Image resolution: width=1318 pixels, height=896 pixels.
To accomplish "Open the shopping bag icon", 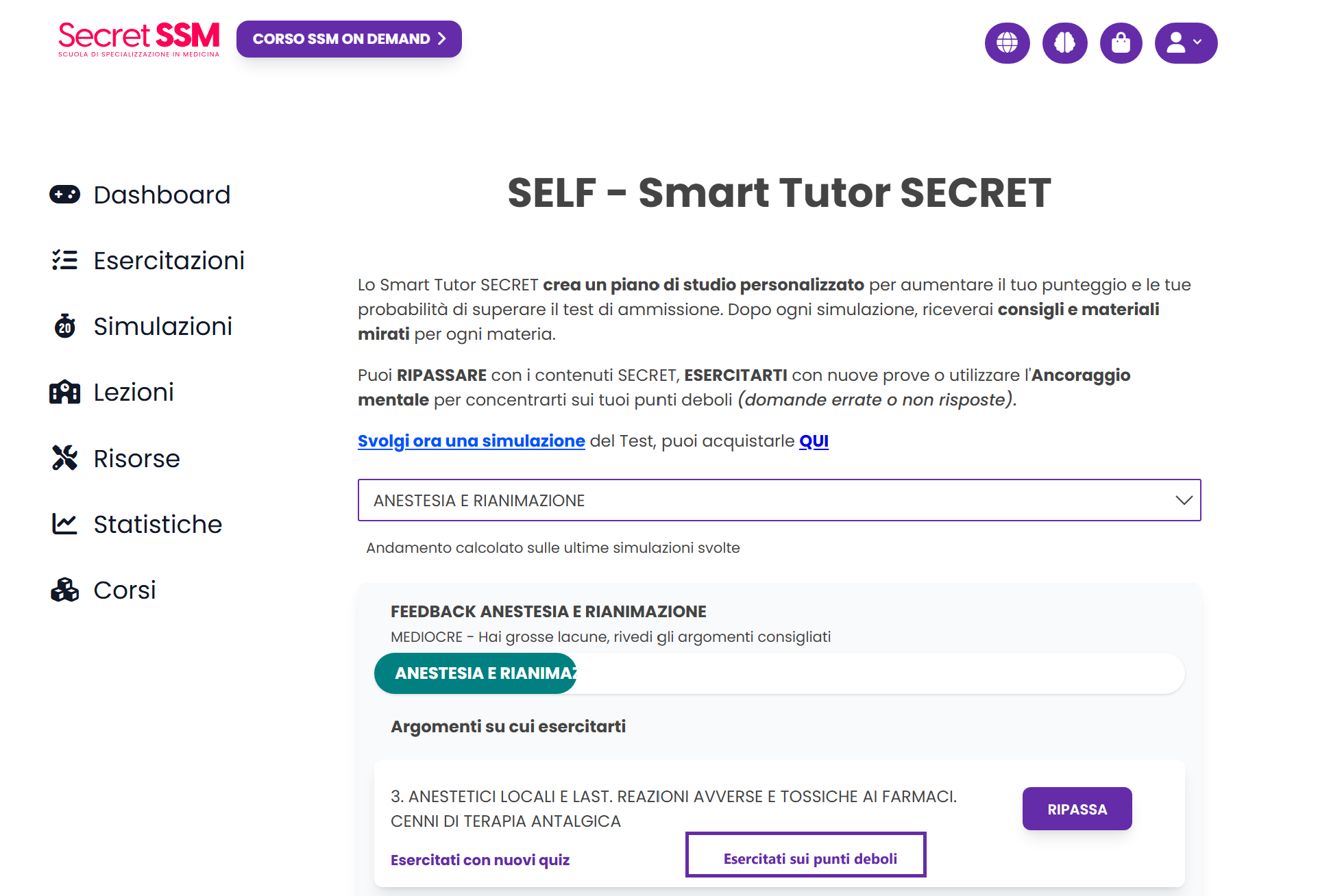I will point(1121,43).
